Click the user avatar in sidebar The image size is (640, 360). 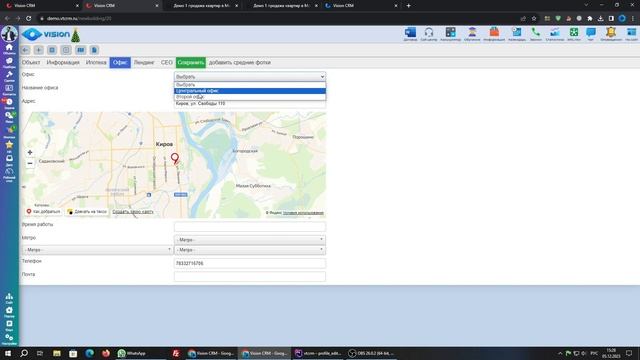[x=9, y=34]
